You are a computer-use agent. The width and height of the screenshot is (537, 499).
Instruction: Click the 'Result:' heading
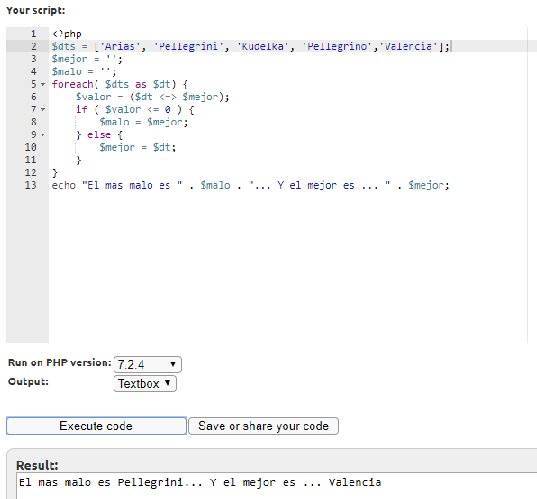point(37,465)
